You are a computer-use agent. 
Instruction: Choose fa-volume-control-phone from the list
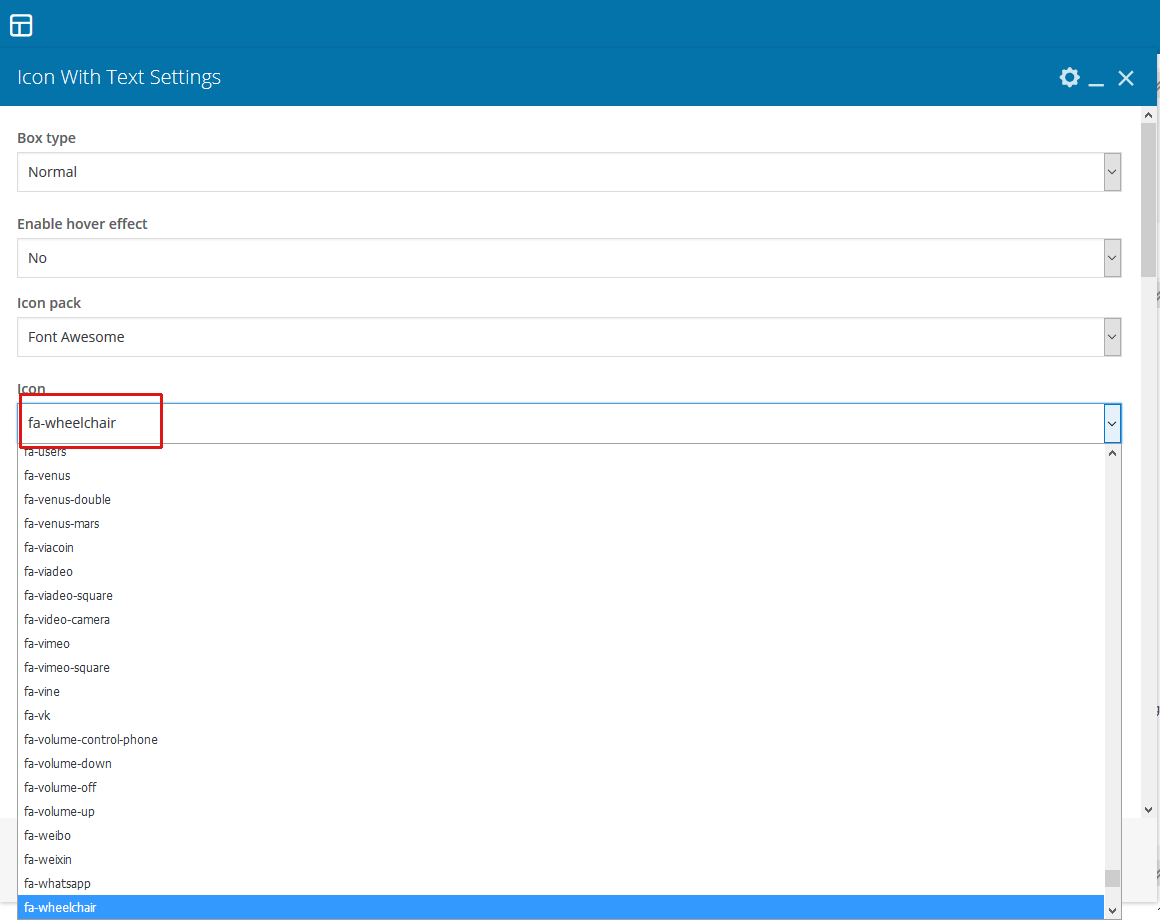click(91, 740)
